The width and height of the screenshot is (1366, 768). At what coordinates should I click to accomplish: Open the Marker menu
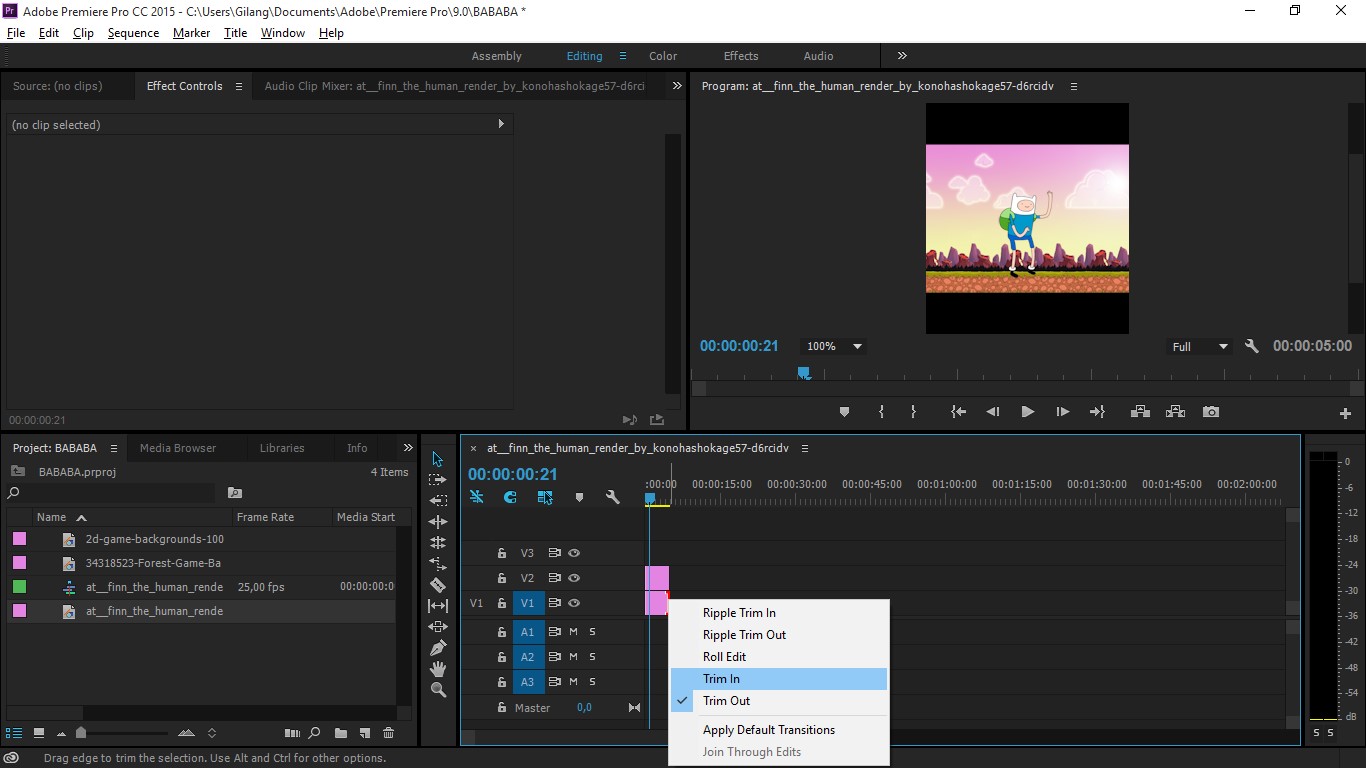click(x=191, y=33)
